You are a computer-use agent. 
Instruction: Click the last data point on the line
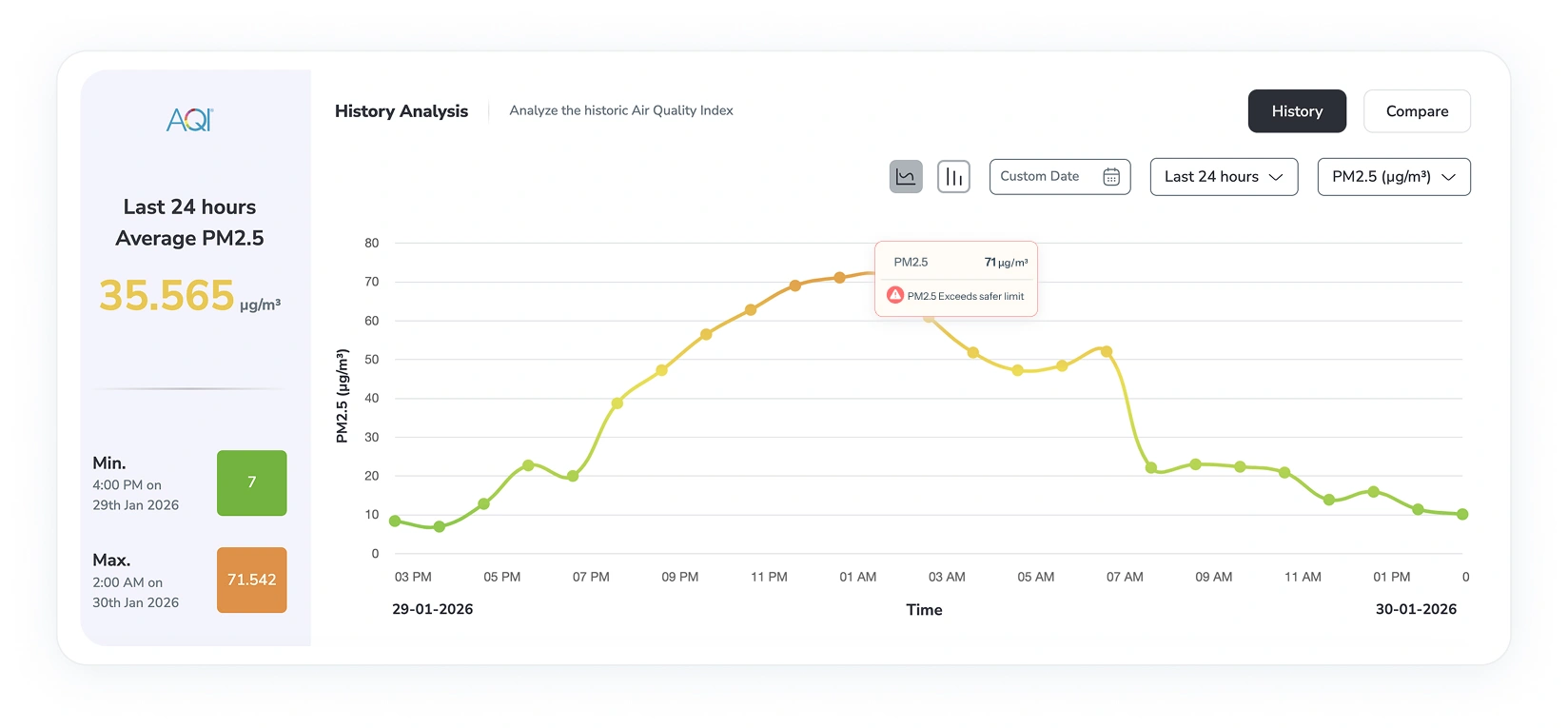pos(1462,514)
